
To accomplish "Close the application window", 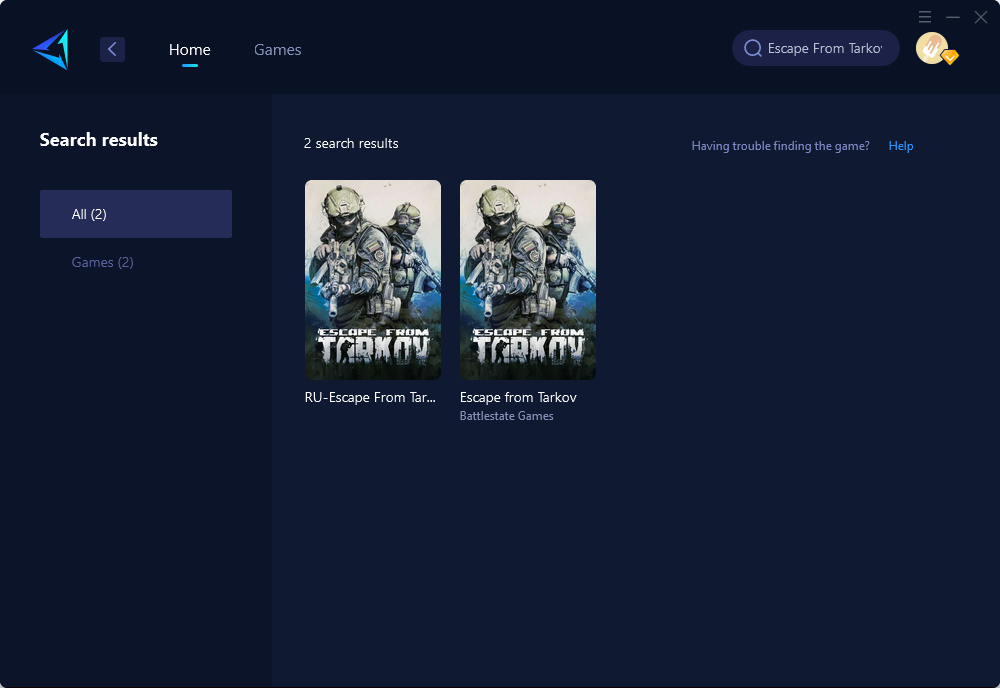I will 981,17.
